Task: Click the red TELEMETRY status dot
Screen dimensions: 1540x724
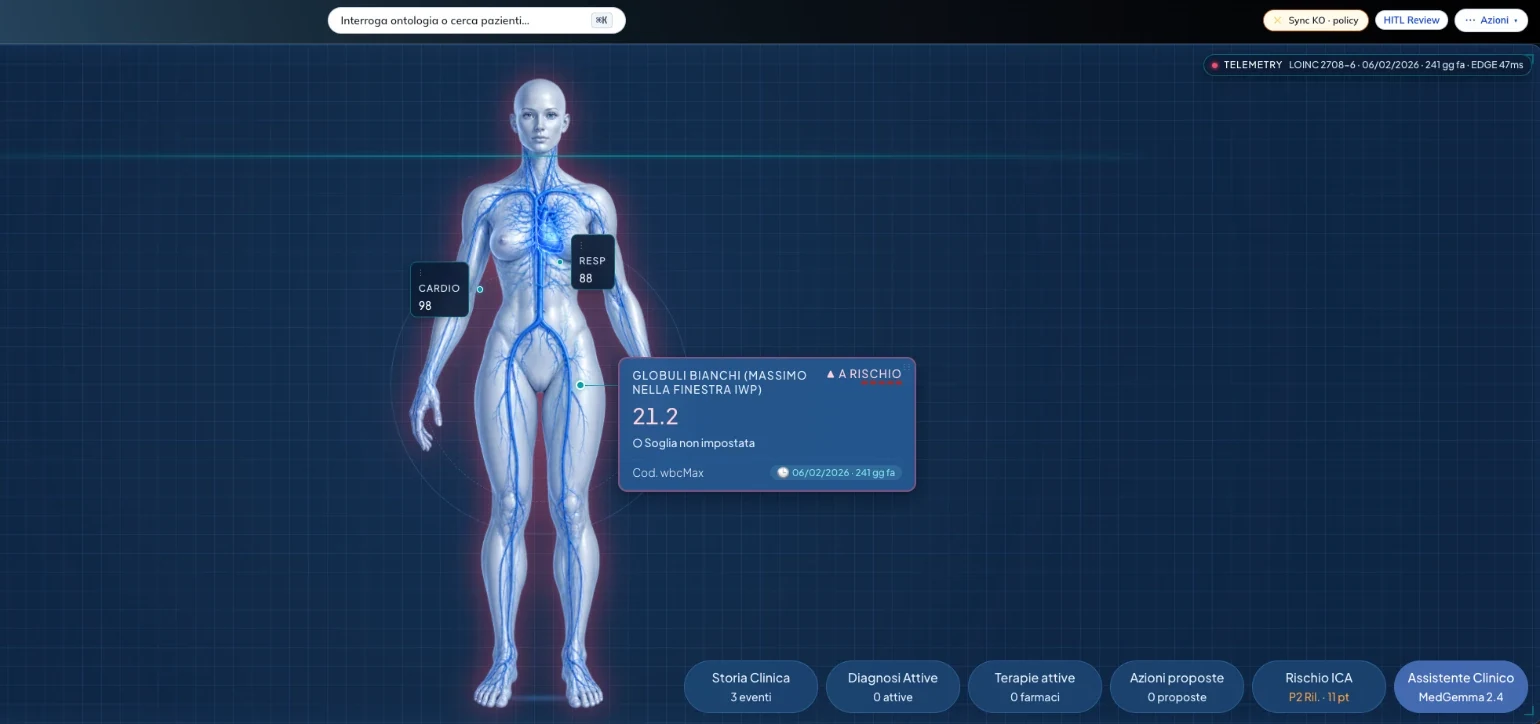Action: pyautogui.click(x=1214, y=65)
